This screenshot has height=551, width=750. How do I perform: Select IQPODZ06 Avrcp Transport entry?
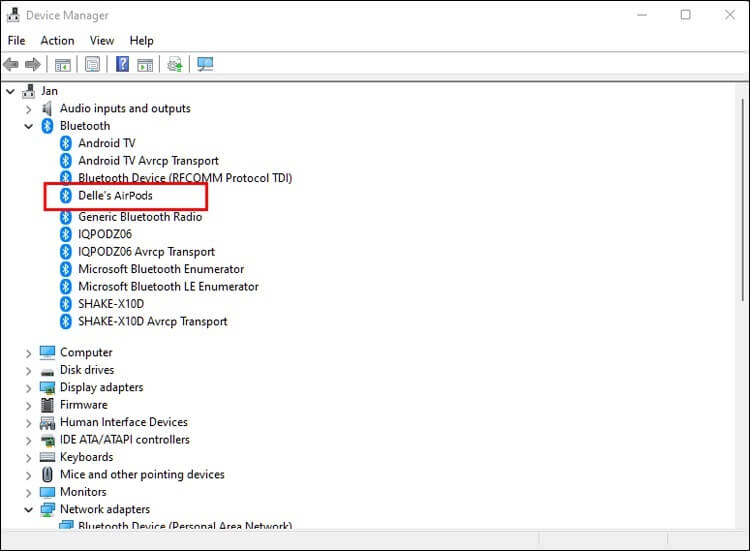coord(146,252)
